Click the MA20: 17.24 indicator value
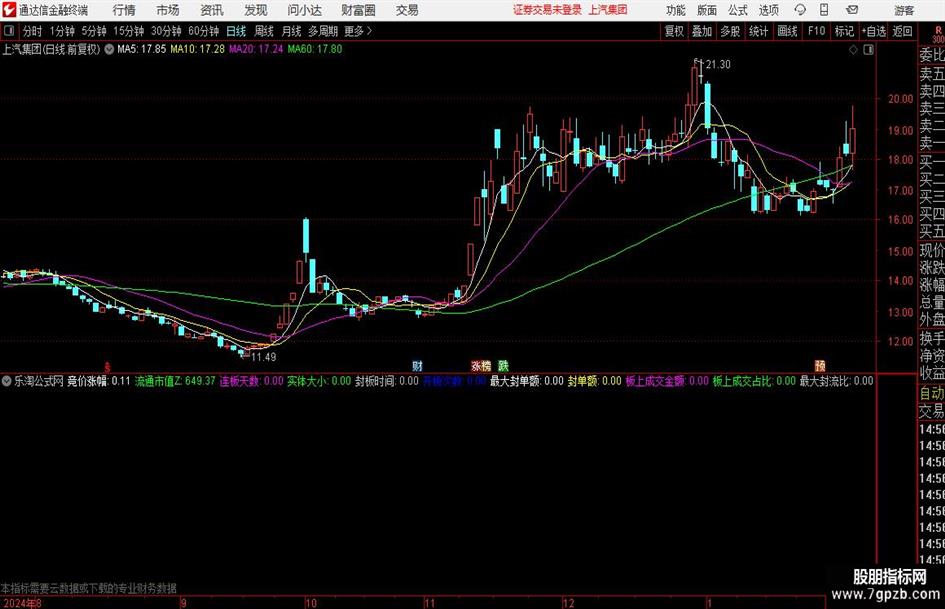The width and height of the screenshot is (945, 609). tap(256, 49)
